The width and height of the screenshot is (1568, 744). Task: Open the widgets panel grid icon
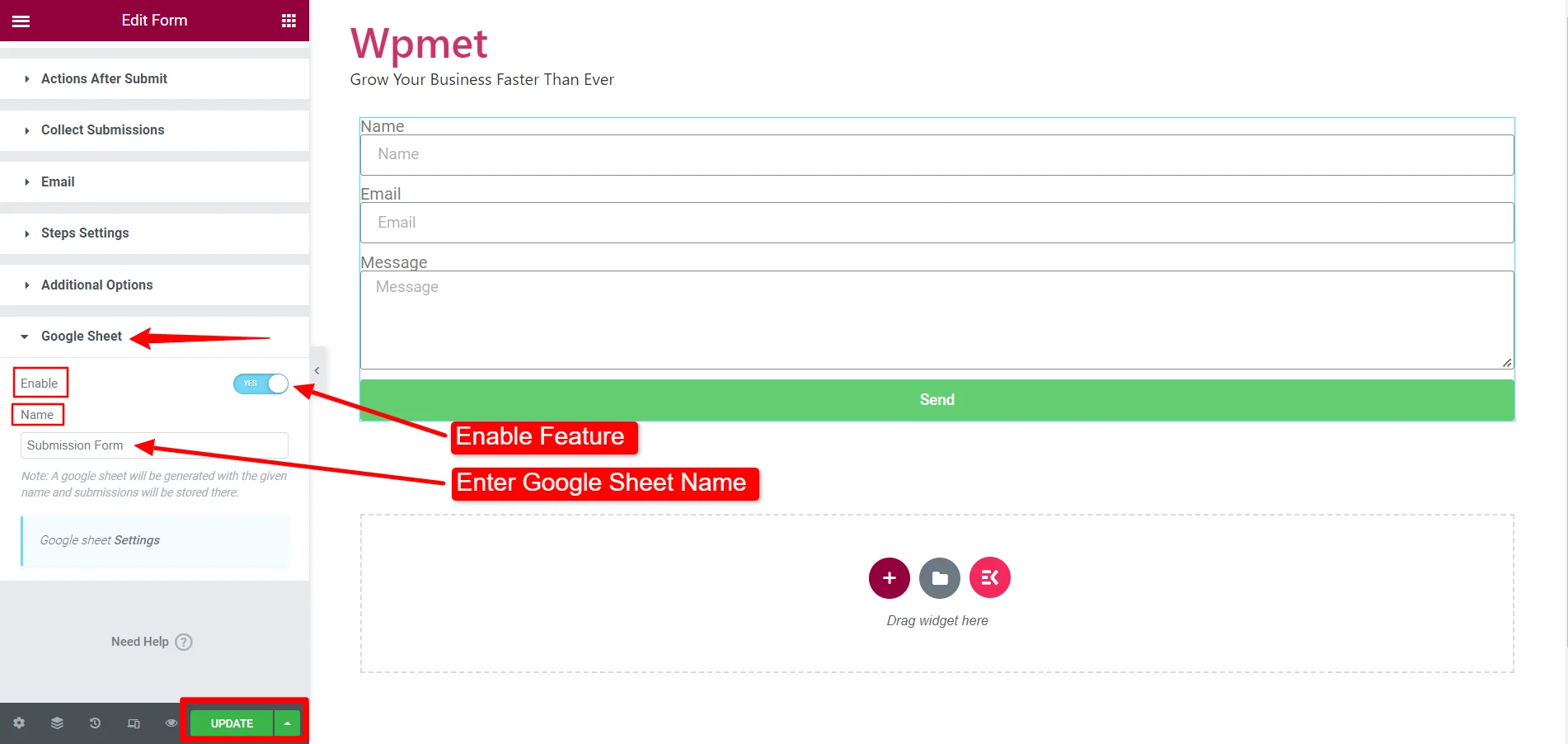click(x=288, y=20)
